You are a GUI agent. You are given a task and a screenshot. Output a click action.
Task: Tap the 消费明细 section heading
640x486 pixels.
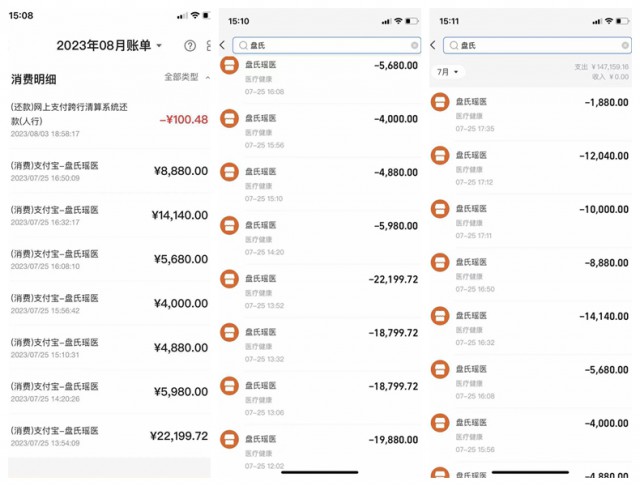[x=33, y=79]
